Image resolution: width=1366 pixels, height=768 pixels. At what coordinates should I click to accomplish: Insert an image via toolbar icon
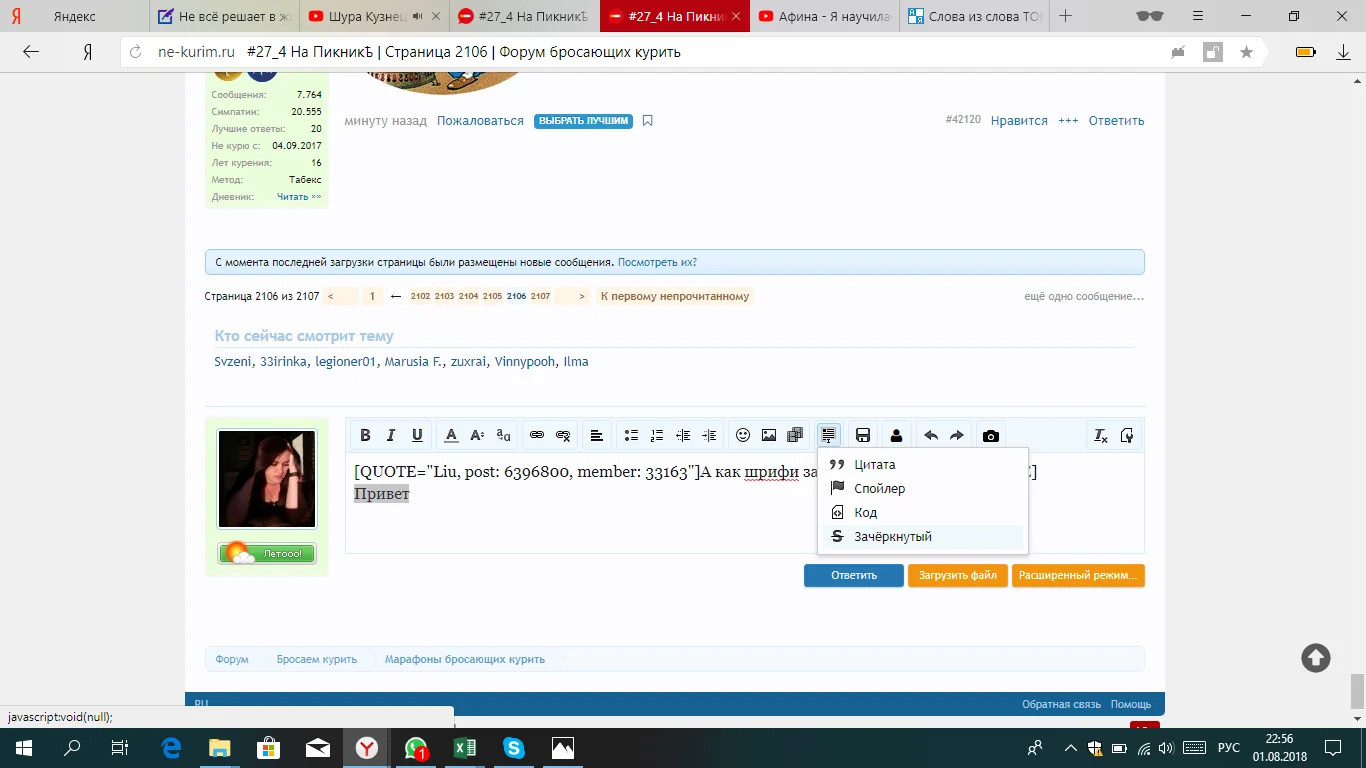tap(769, 435)
